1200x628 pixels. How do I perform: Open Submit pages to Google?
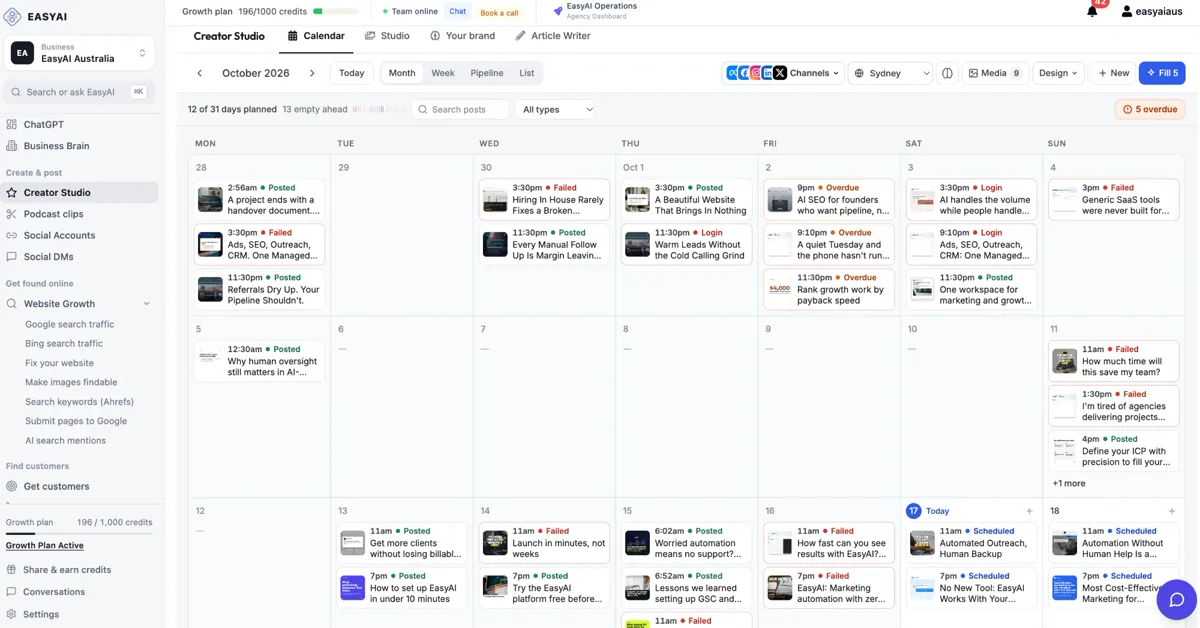pyautogui.click(x=76, y=421)
